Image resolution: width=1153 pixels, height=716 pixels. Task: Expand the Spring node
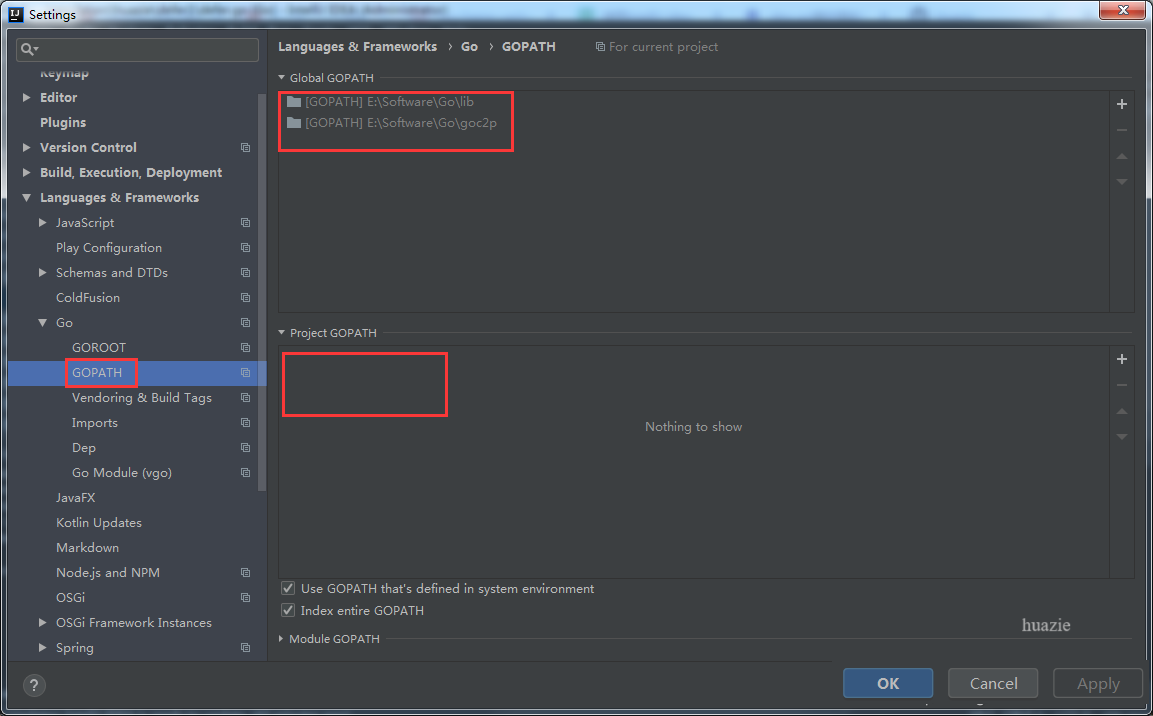tap(43, 647)
